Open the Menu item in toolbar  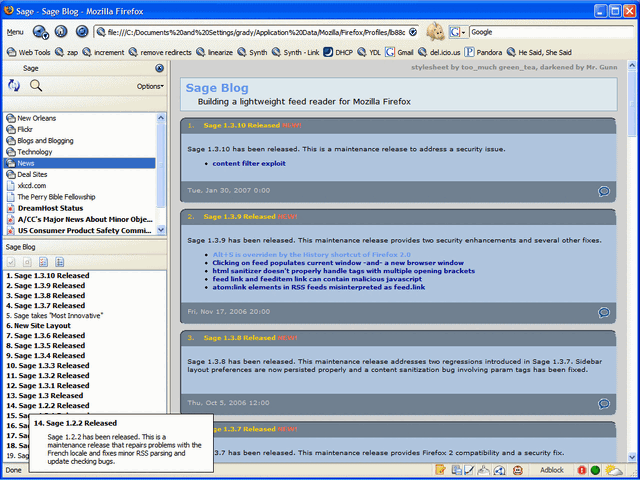[x=15, y=32]
